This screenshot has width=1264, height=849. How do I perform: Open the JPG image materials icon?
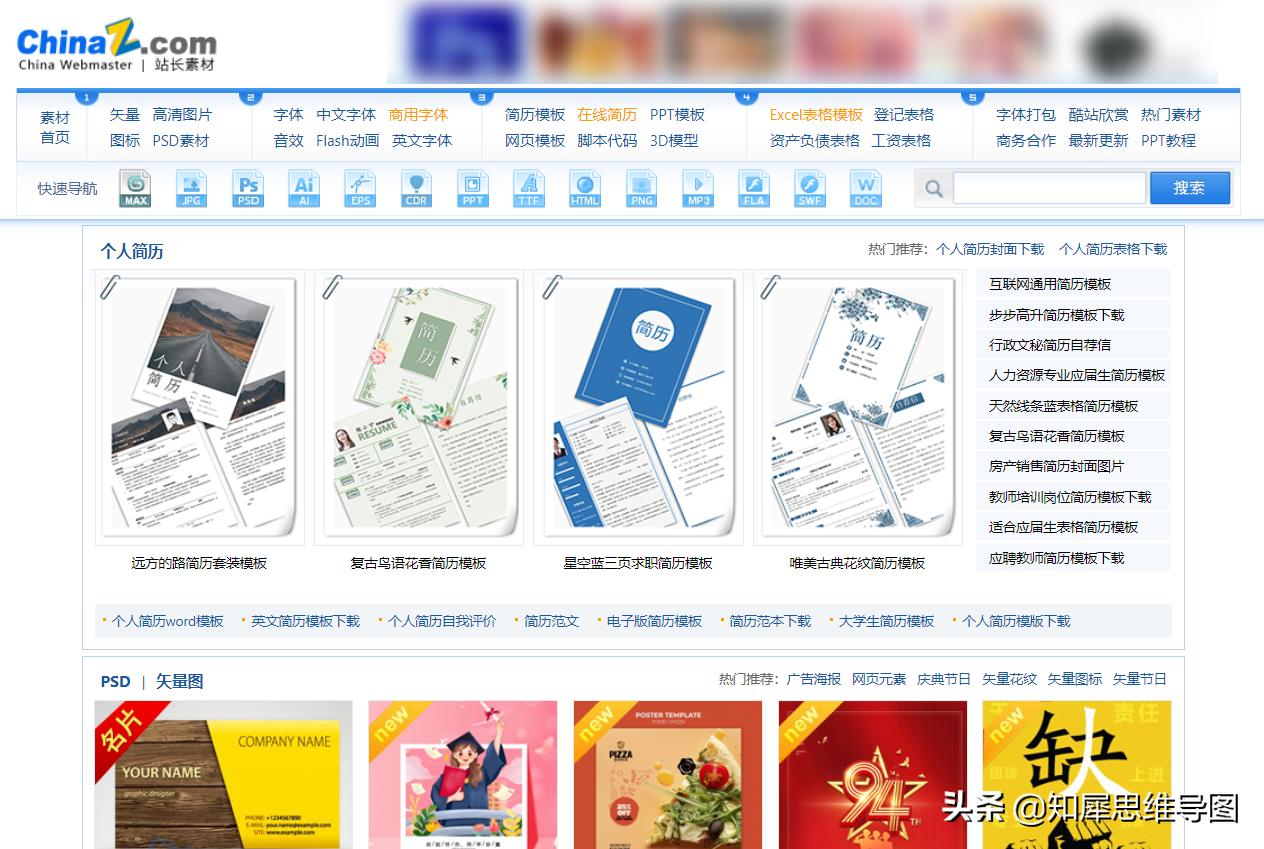coord(191,188)
